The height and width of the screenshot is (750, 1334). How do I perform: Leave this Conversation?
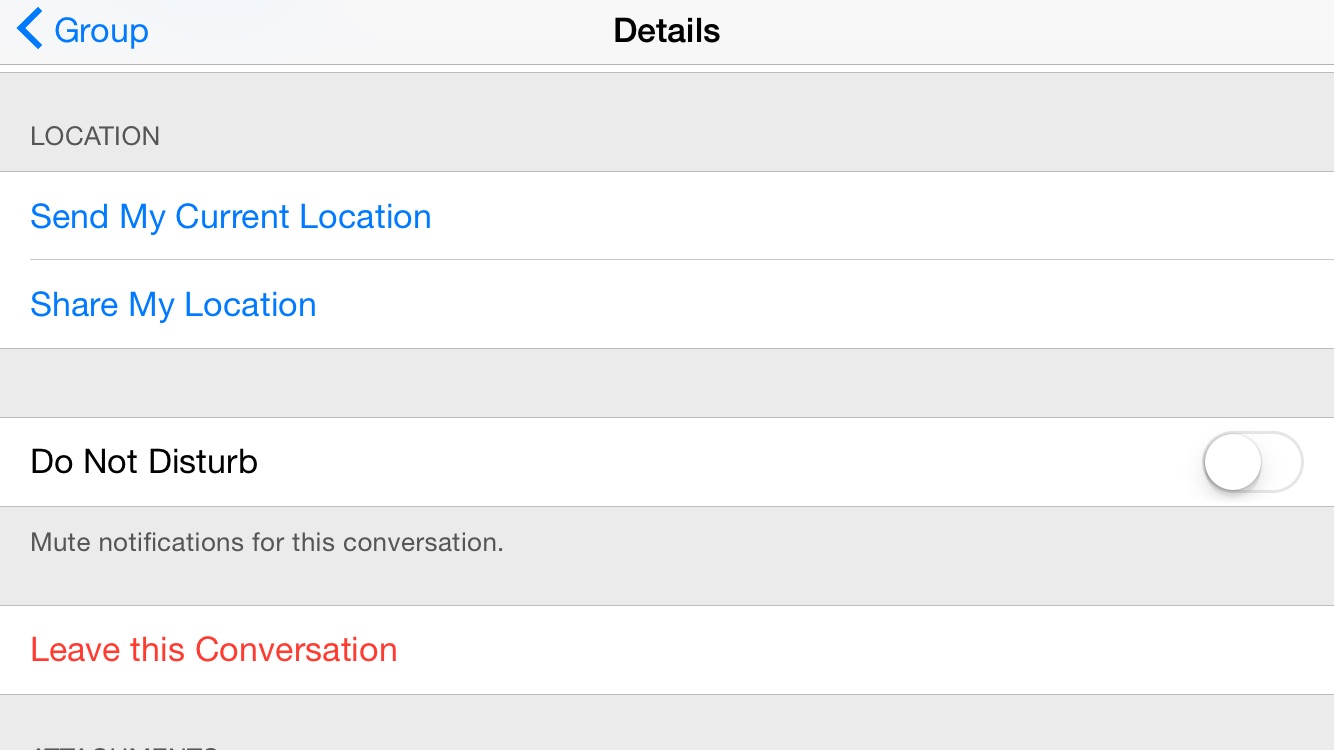[214, 650]
